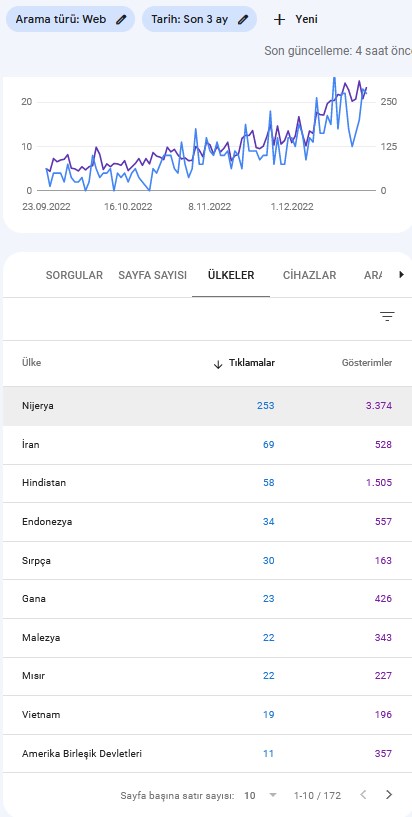Image resolution: width=412 pixels, height=817 pixels.
Task: Edit the Tarih: Son 3 ay pencil icon
Action: tap(243, 20)
